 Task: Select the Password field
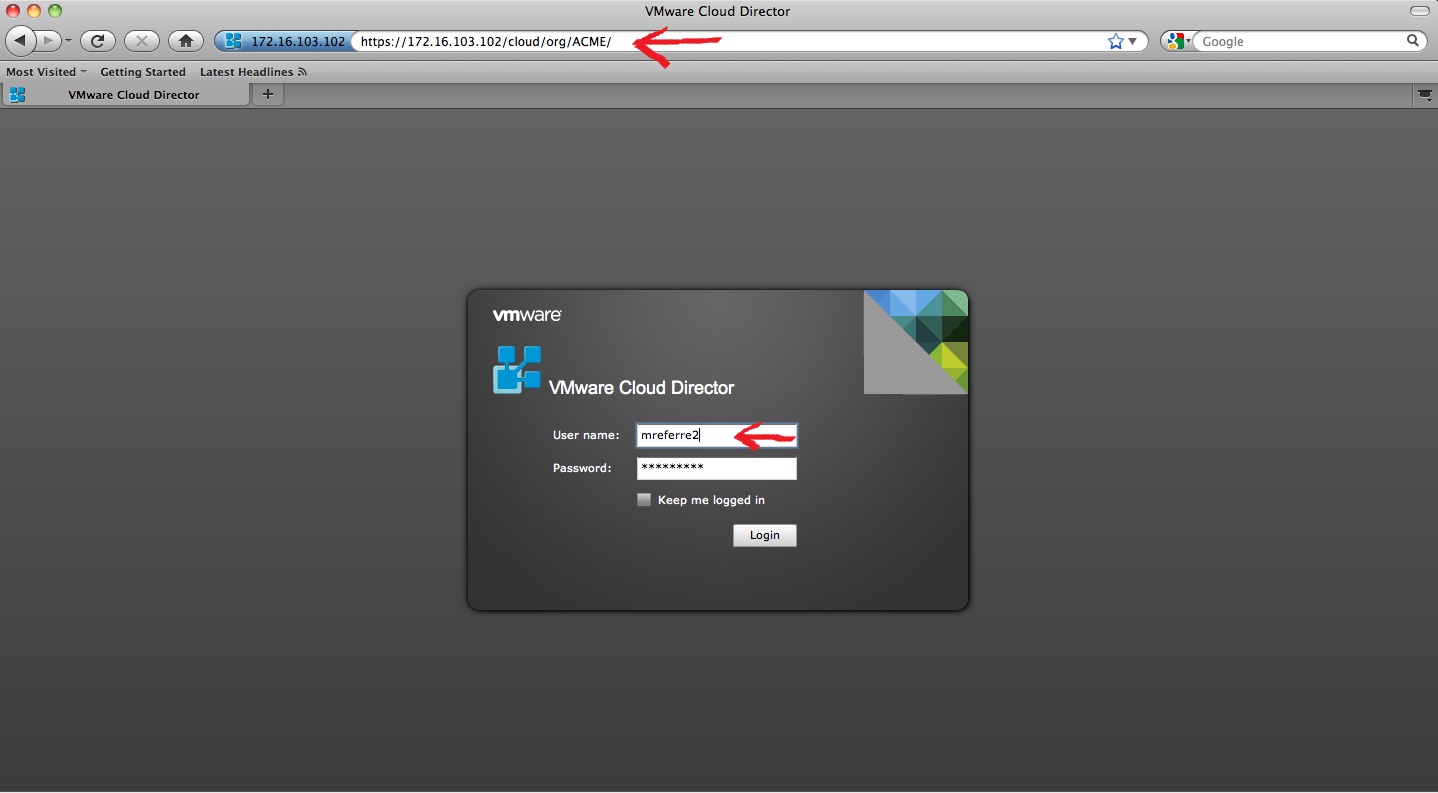pos(716,468)
